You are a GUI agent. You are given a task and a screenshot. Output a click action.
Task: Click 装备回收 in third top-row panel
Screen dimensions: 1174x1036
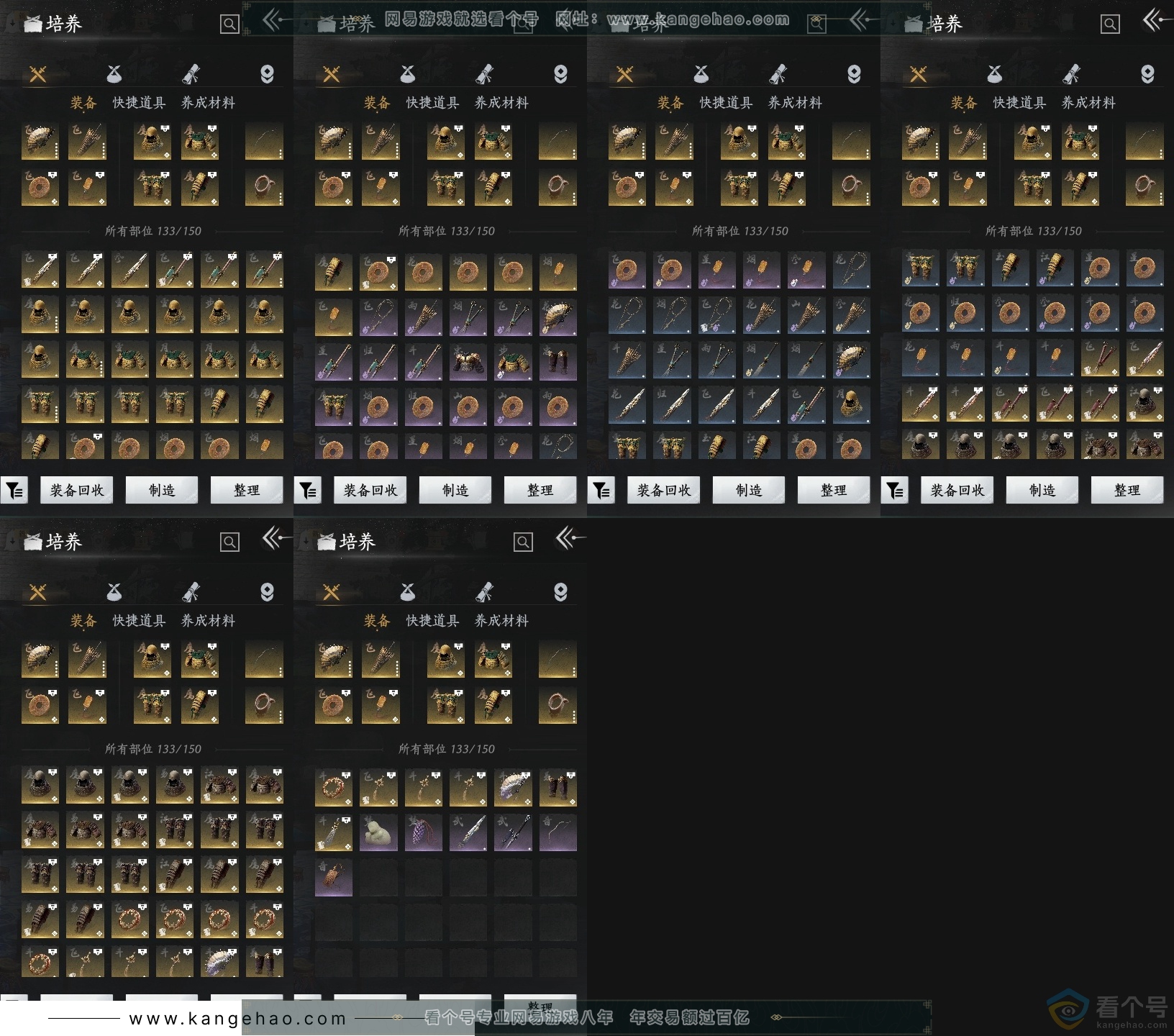click(664, 490)
